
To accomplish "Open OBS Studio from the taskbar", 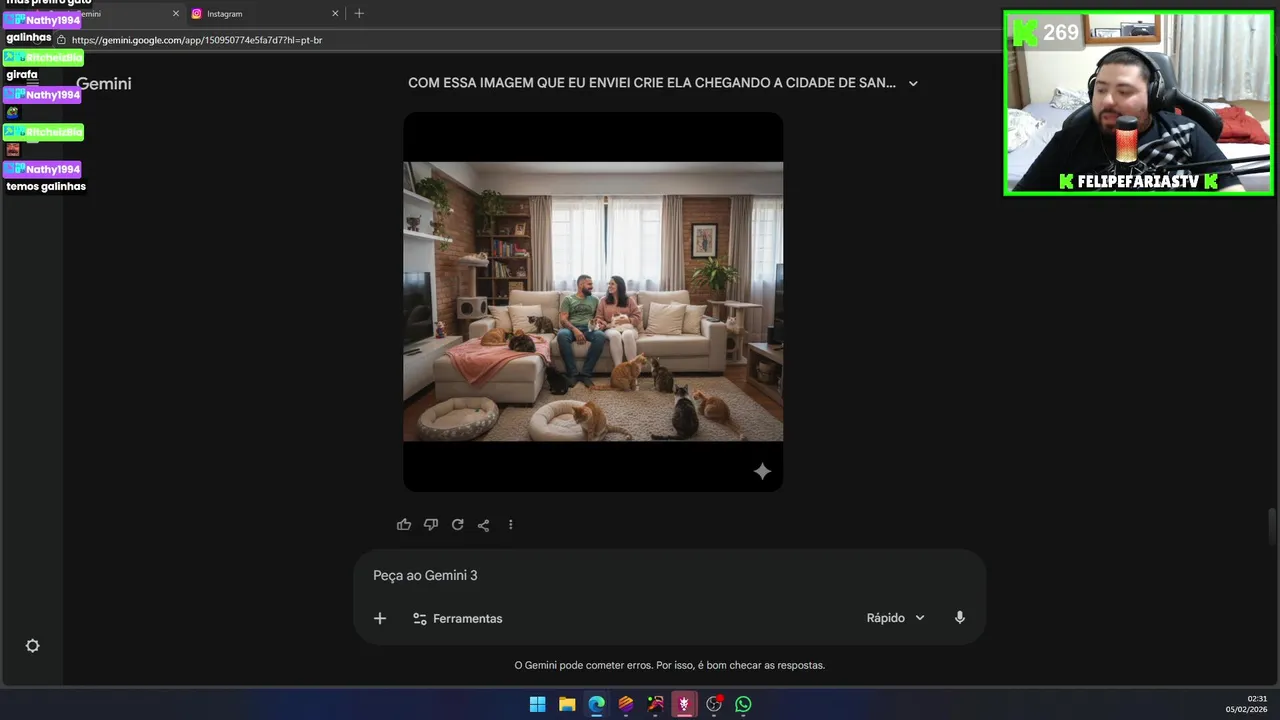I will tap(714, 704).
